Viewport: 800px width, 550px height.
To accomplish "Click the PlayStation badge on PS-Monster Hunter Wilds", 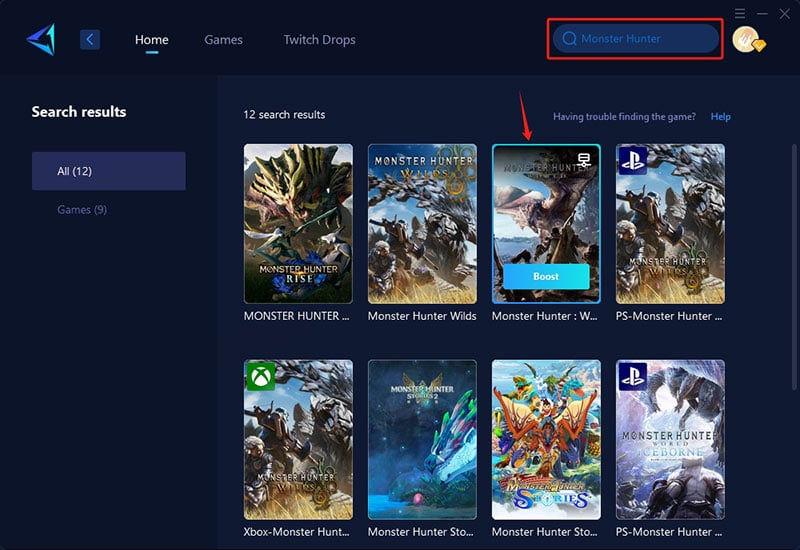I will [633, 160].
